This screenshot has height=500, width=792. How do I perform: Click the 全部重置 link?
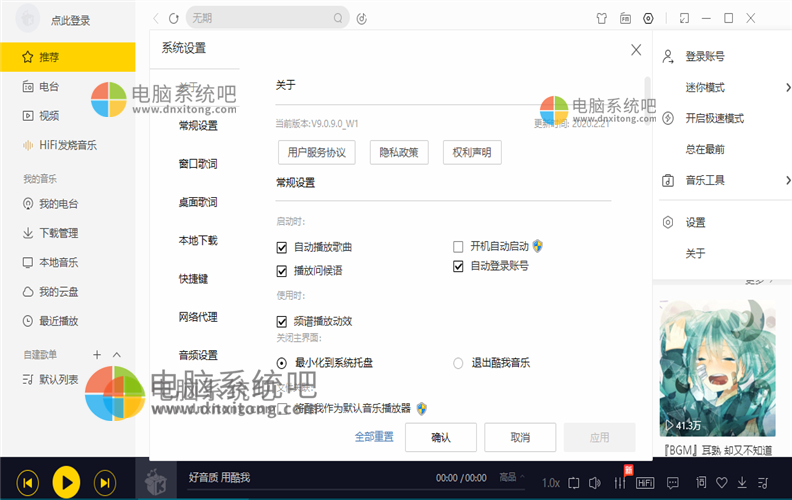coord(374,437)
